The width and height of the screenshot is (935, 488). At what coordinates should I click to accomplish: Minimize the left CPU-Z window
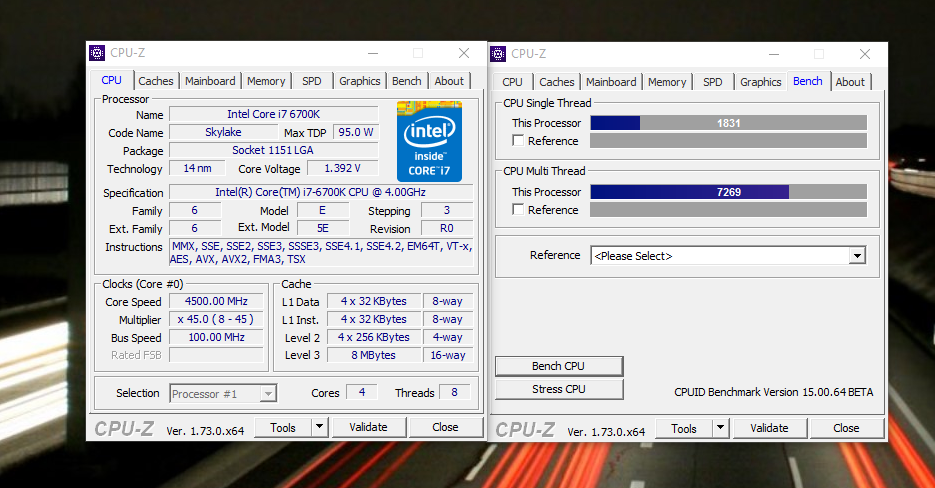tap(373, 53)
